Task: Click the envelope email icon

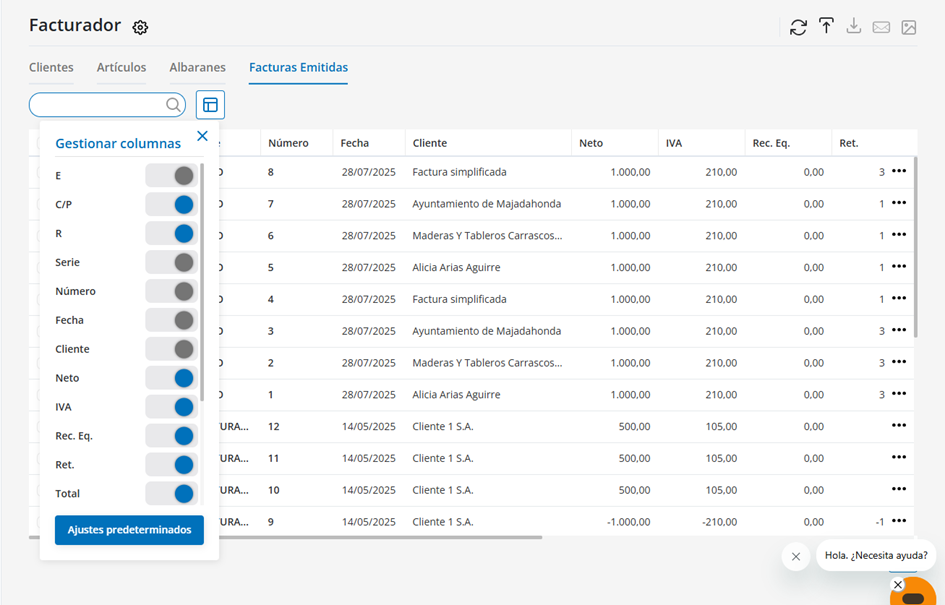Action: 881,27
